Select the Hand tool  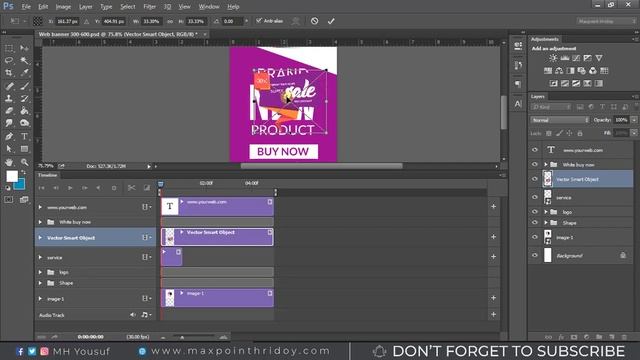9,162
